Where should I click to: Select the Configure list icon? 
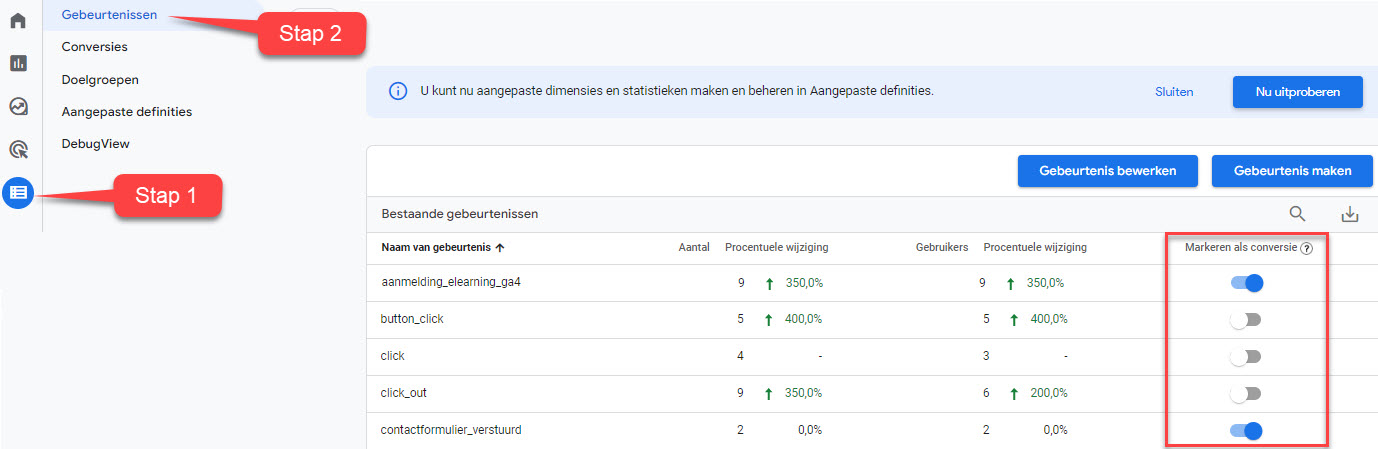18,192
